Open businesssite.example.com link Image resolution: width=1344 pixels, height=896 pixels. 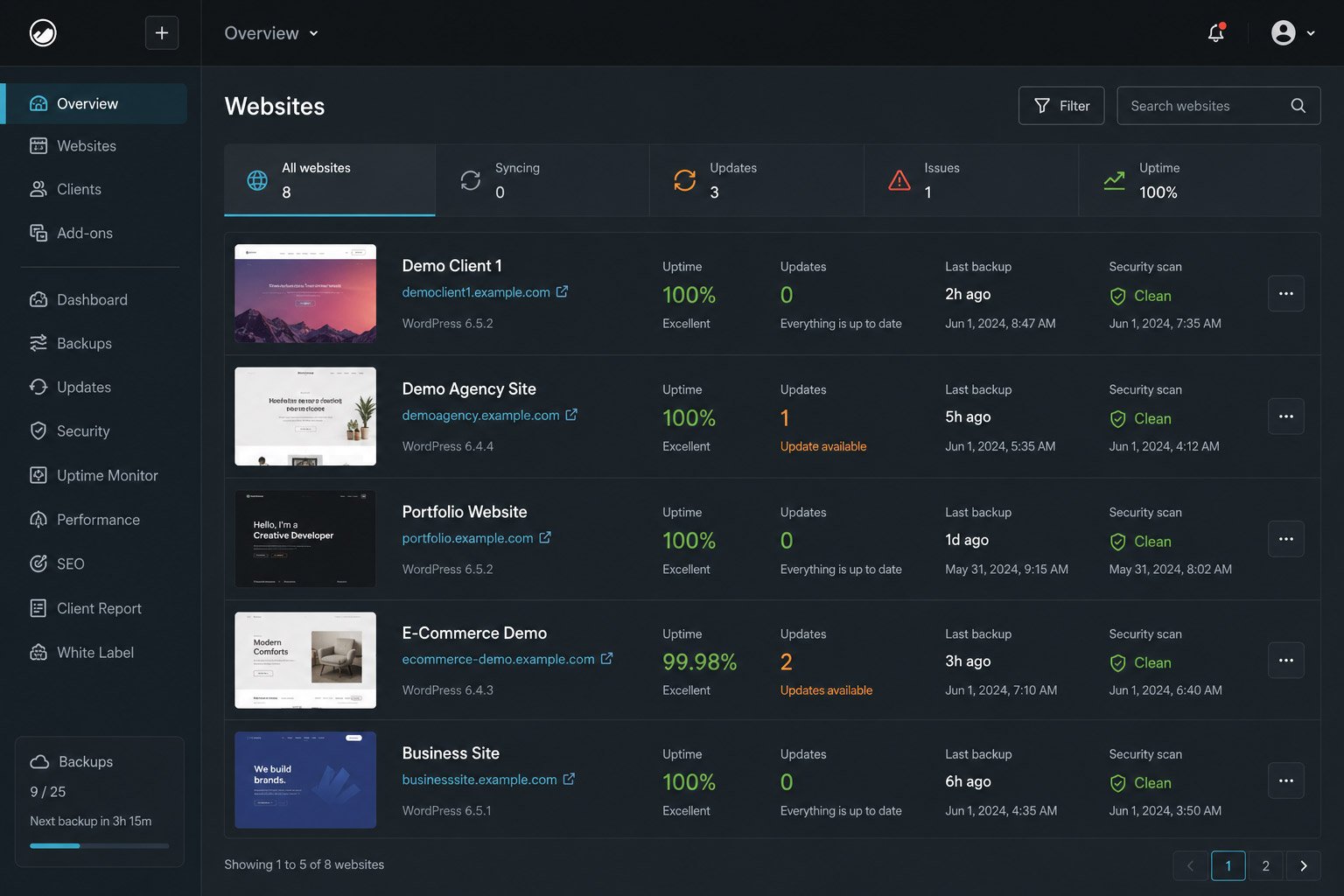(x=479, y=780)
